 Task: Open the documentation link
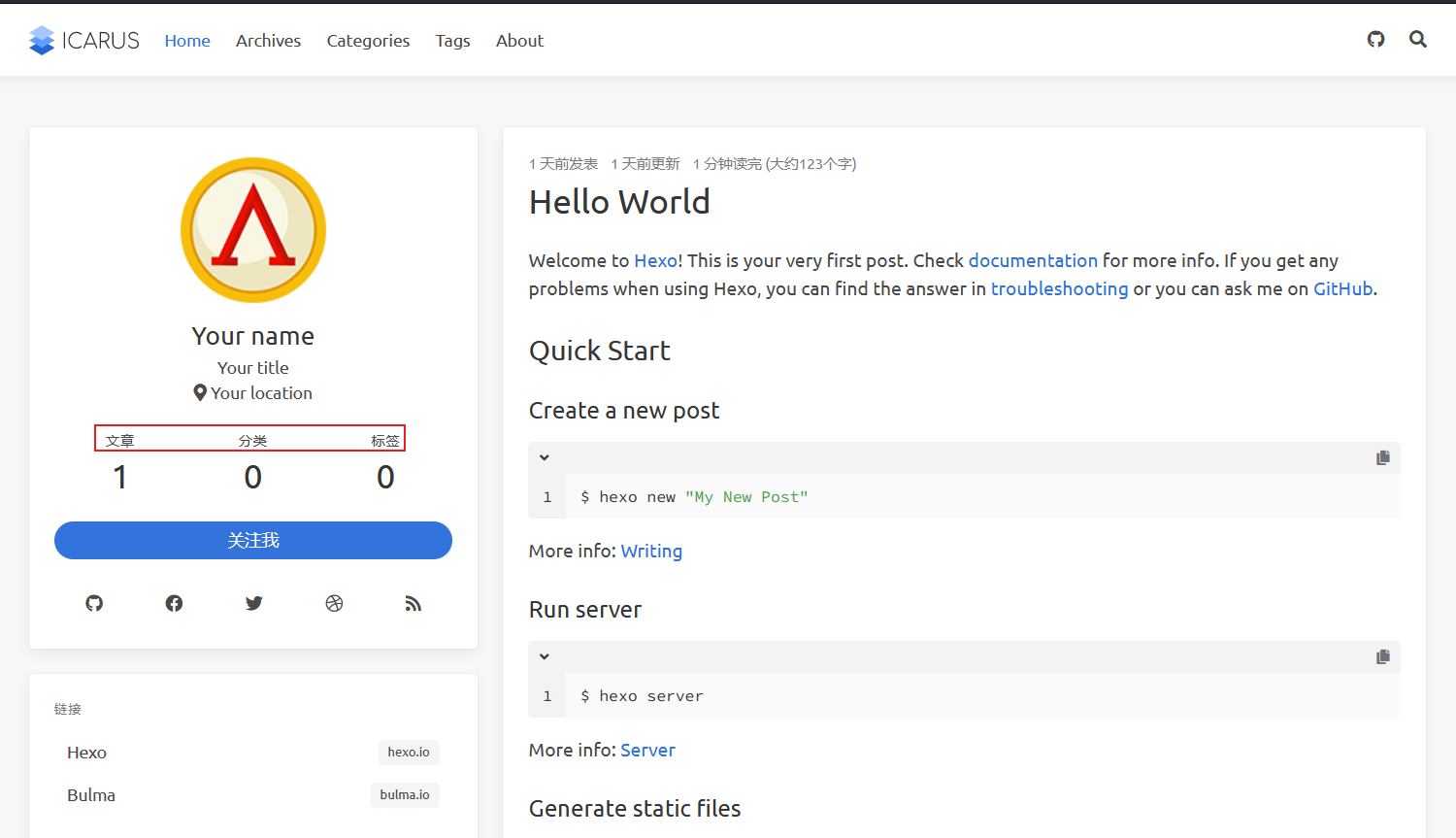1033,260
